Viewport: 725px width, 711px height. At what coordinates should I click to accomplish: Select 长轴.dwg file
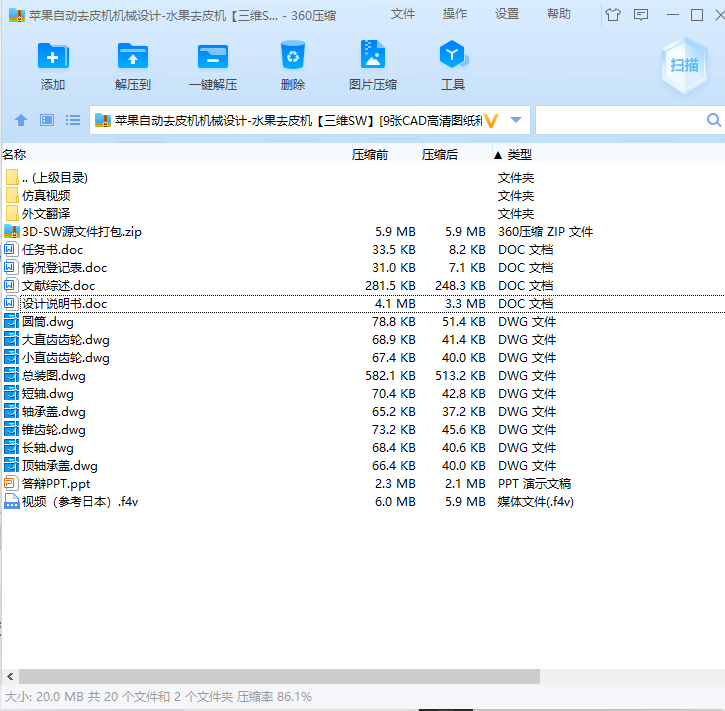pyautogui.click(x=48, y=448)
